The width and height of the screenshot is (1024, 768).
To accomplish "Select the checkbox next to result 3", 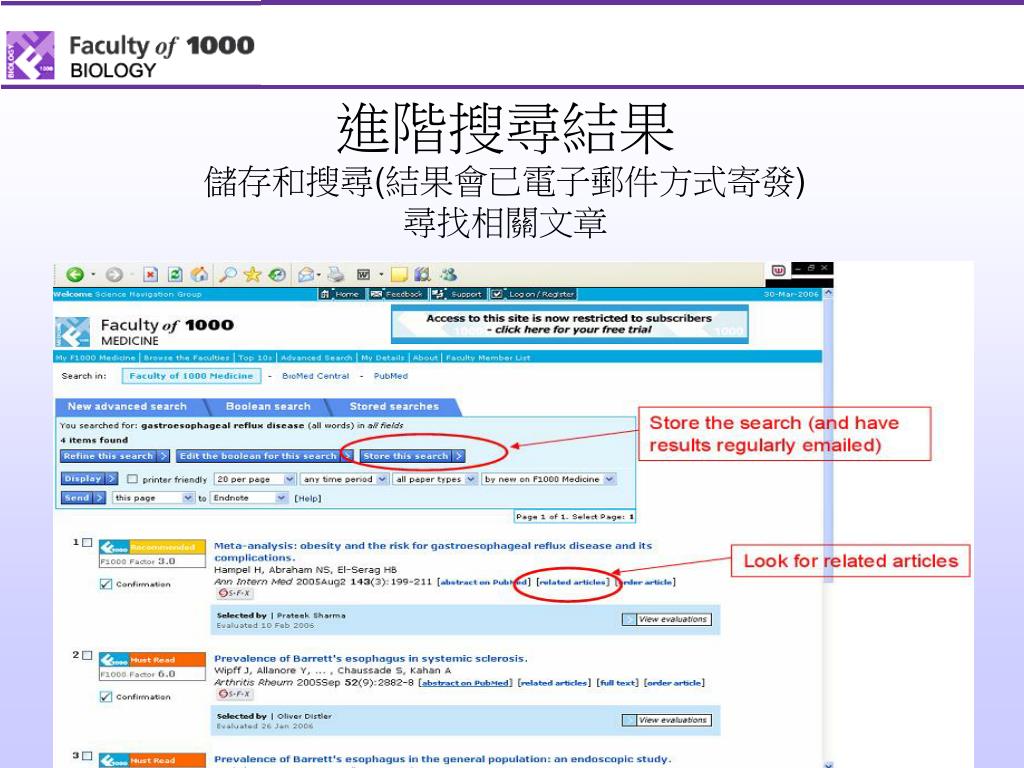I will pyautogui.click(x=88, y=756).
